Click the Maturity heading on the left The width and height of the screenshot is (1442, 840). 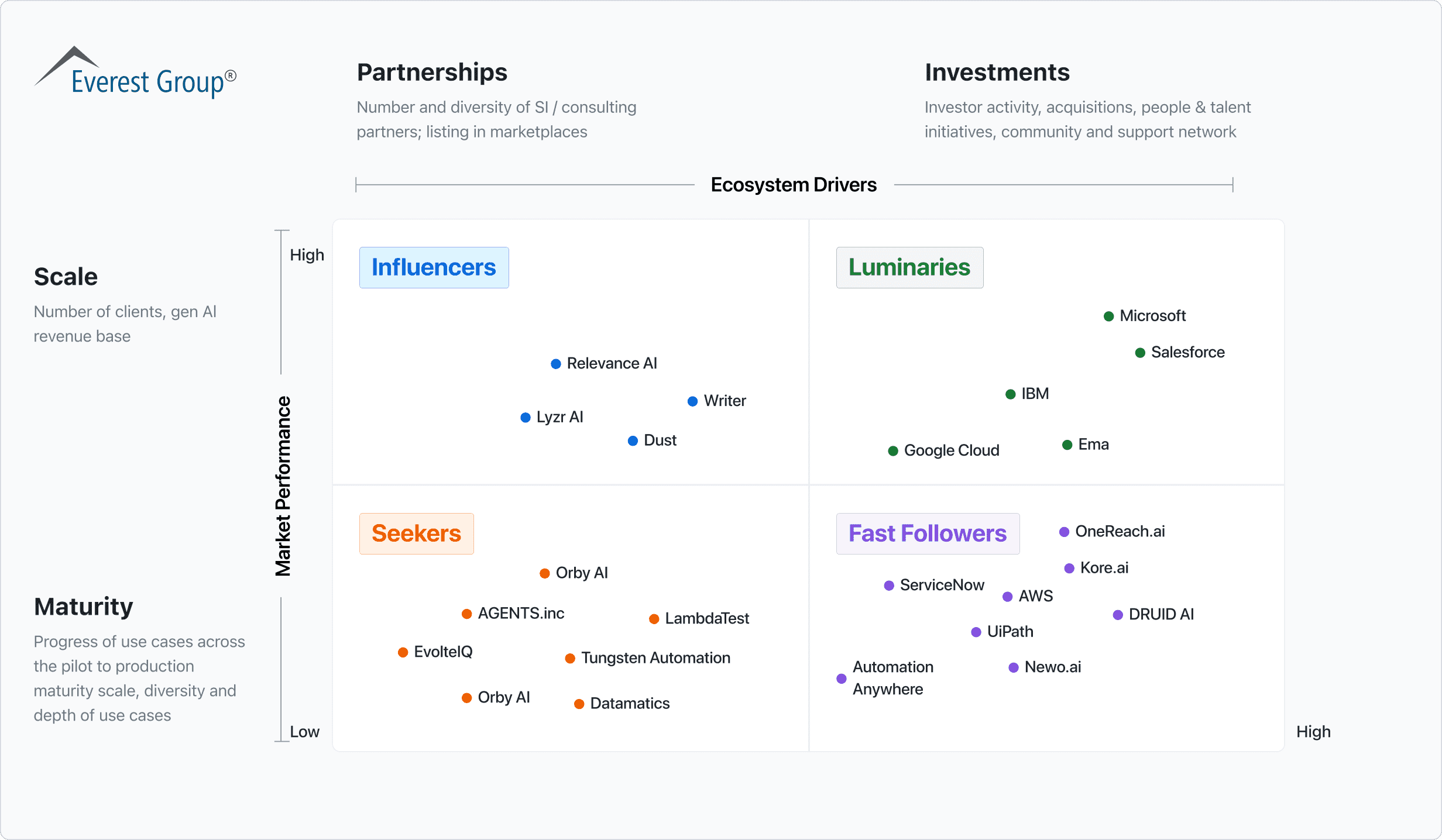(84, 607)
